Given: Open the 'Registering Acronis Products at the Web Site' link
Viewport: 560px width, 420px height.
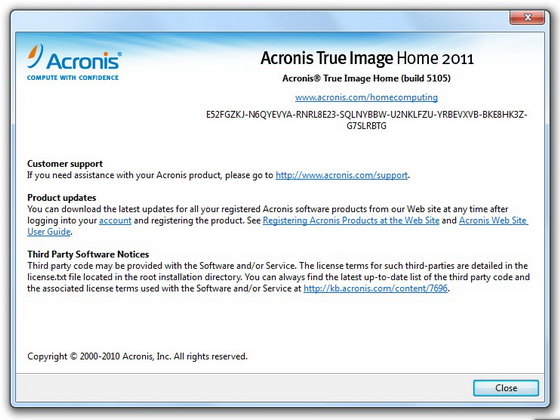Looking at the screenshot, I should click(351, 220).
